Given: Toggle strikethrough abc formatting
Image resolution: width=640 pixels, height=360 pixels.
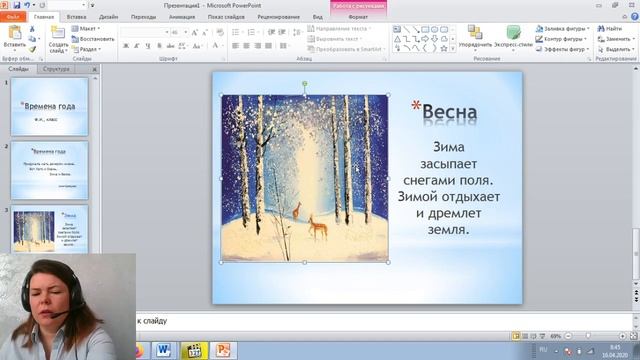Looking at the screenshot, I should coord(170,46).
